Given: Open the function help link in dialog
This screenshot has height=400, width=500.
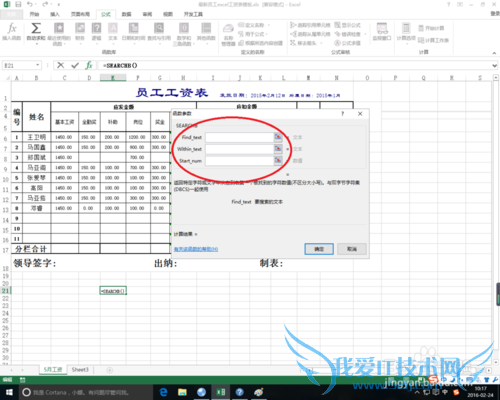Looking at the screenshot, I should 196,249.
